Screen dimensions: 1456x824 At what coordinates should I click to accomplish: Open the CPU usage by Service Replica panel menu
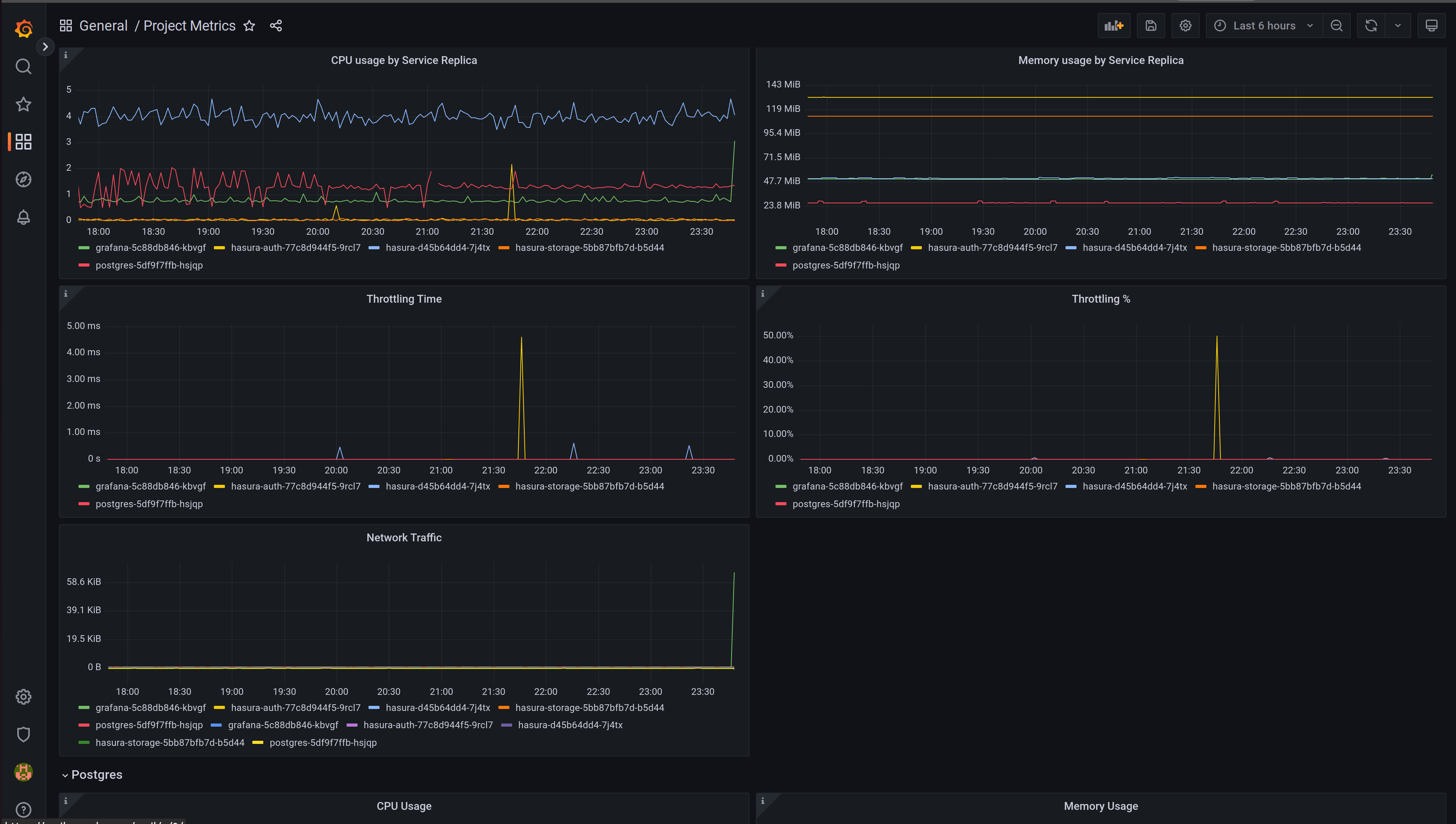[x=404, y=60]
